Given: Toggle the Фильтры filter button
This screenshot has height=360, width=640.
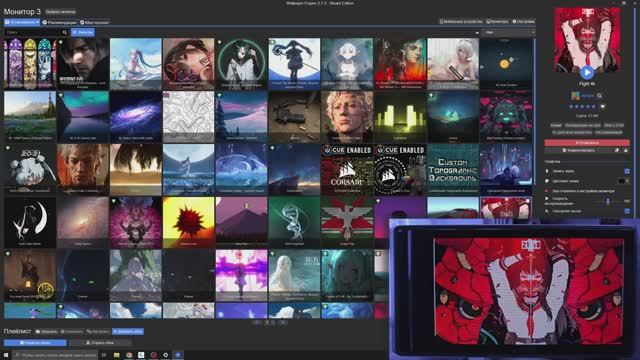Looking at the screenshot, I should tap(83, 32).
